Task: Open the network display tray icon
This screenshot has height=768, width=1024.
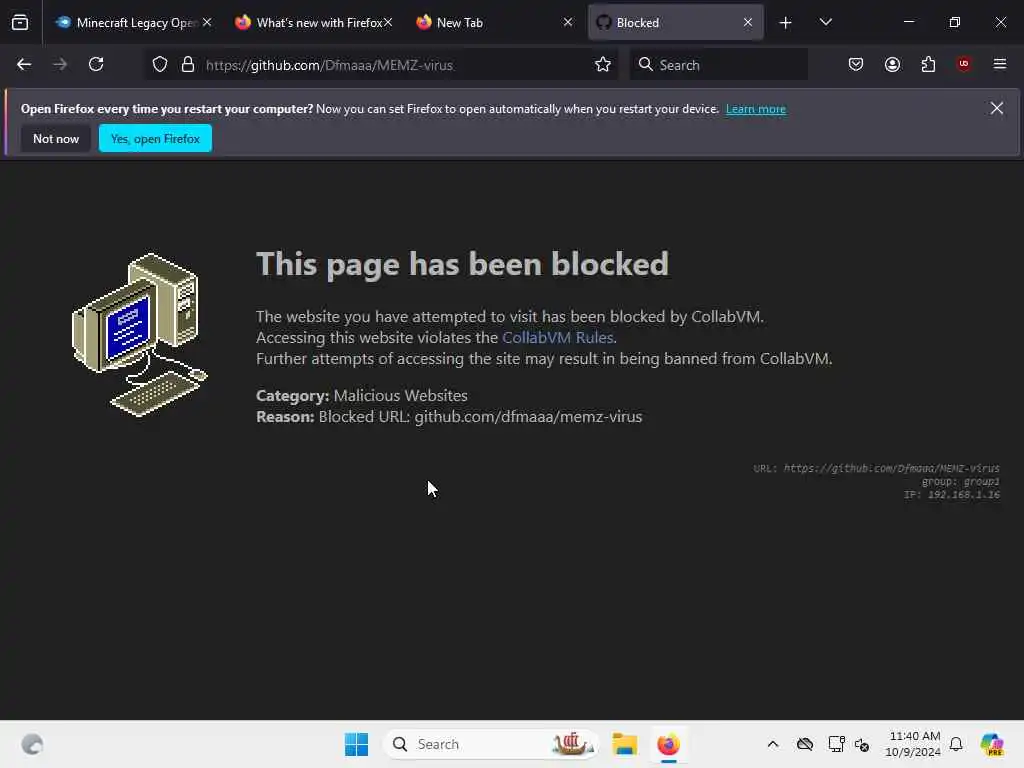Action: pos(836,744)
